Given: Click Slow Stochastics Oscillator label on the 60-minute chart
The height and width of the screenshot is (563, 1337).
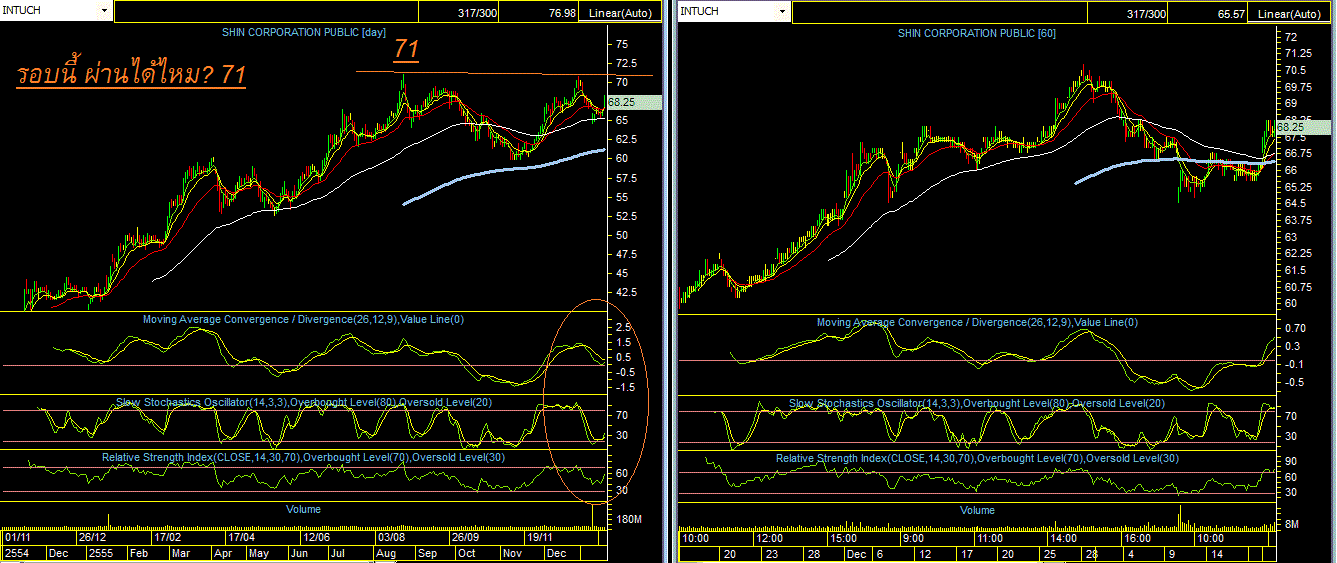Looking at the screenshot, I should click(977, 403).
